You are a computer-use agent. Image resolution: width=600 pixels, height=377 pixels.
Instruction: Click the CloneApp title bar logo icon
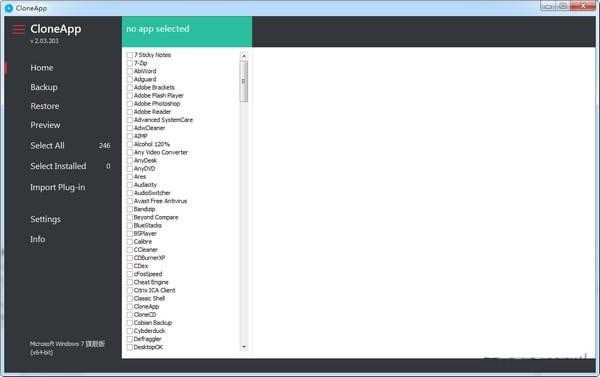pos(8,8)
